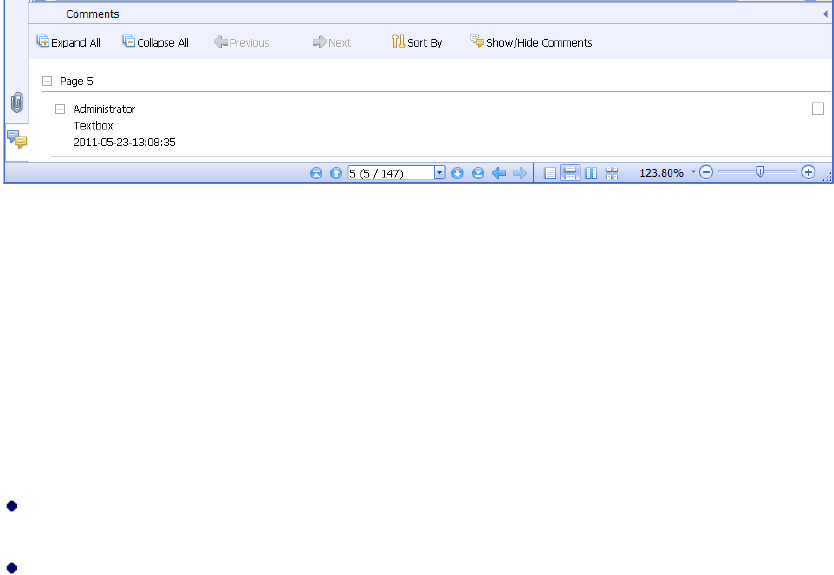
Task: Go back to previous view
Action: tap(498, 173)
